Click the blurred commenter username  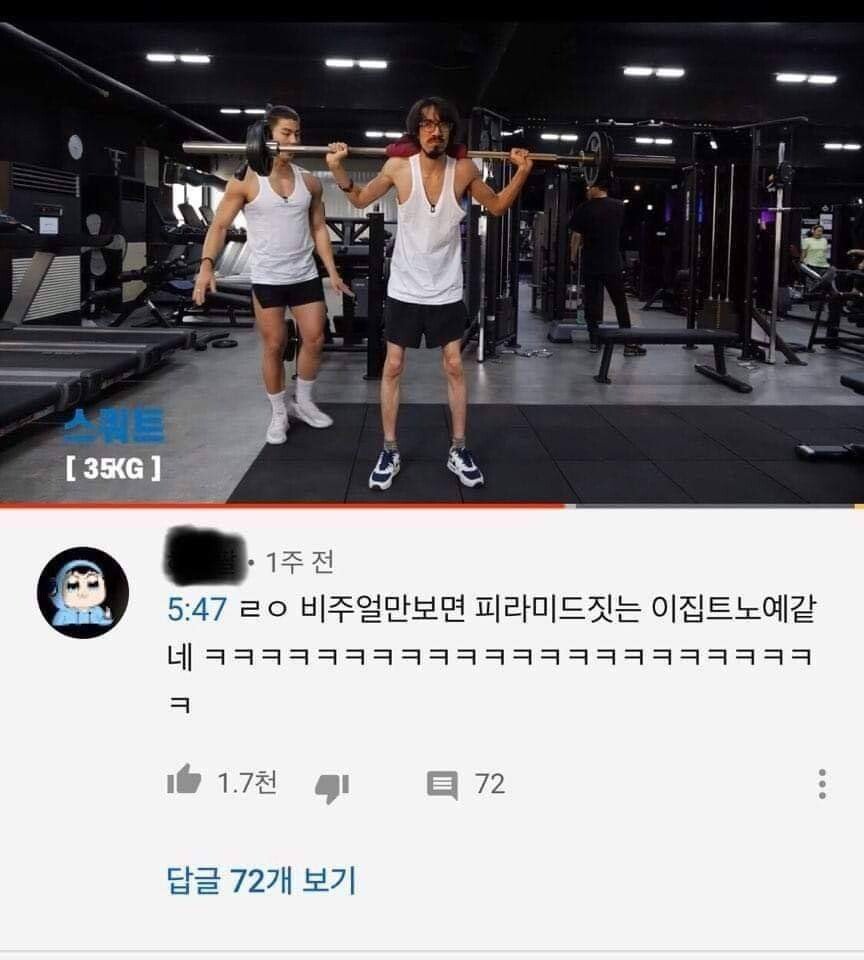pos(205,557)
